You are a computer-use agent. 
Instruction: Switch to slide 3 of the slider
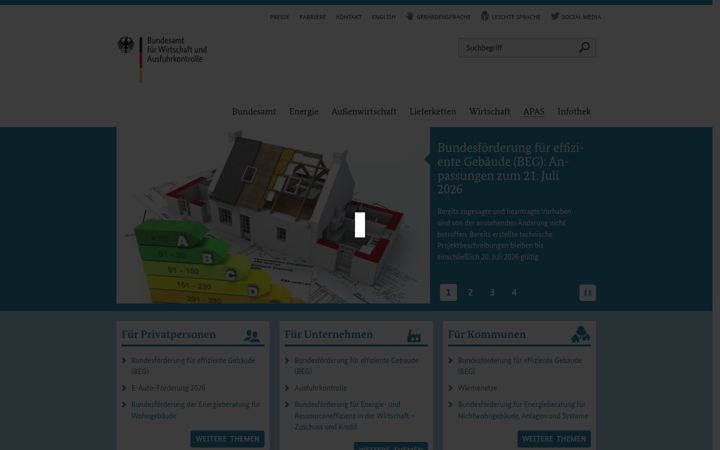coord(492,292)
